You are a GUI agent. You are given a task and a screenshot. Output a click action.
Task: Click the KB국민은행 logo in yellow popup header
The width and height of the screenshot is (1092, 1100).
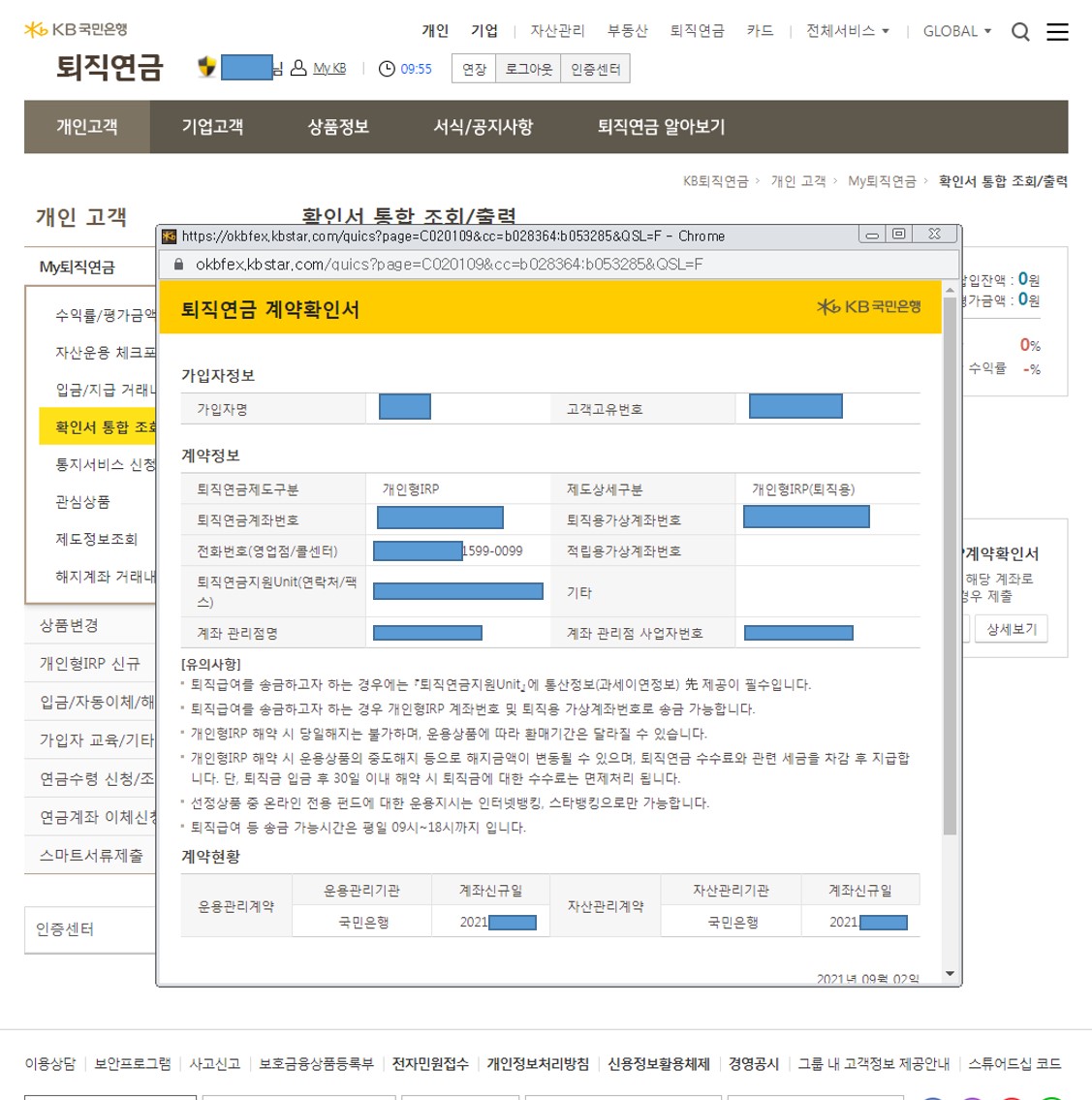(x=869, y=306)
